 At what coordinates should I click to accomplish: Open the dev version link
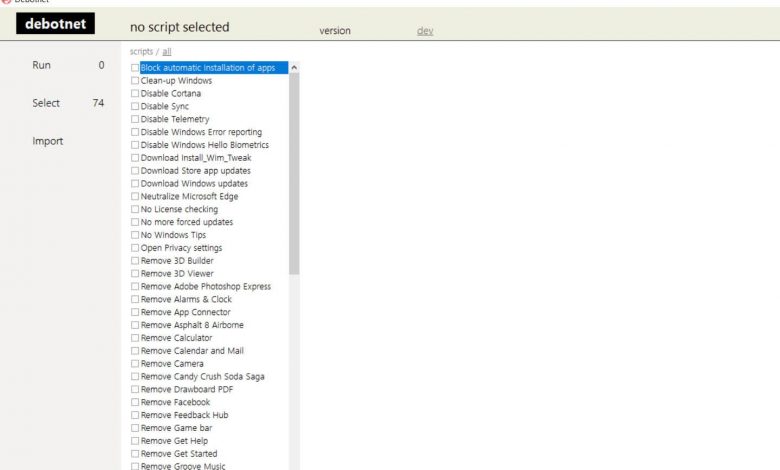point(425,31)
